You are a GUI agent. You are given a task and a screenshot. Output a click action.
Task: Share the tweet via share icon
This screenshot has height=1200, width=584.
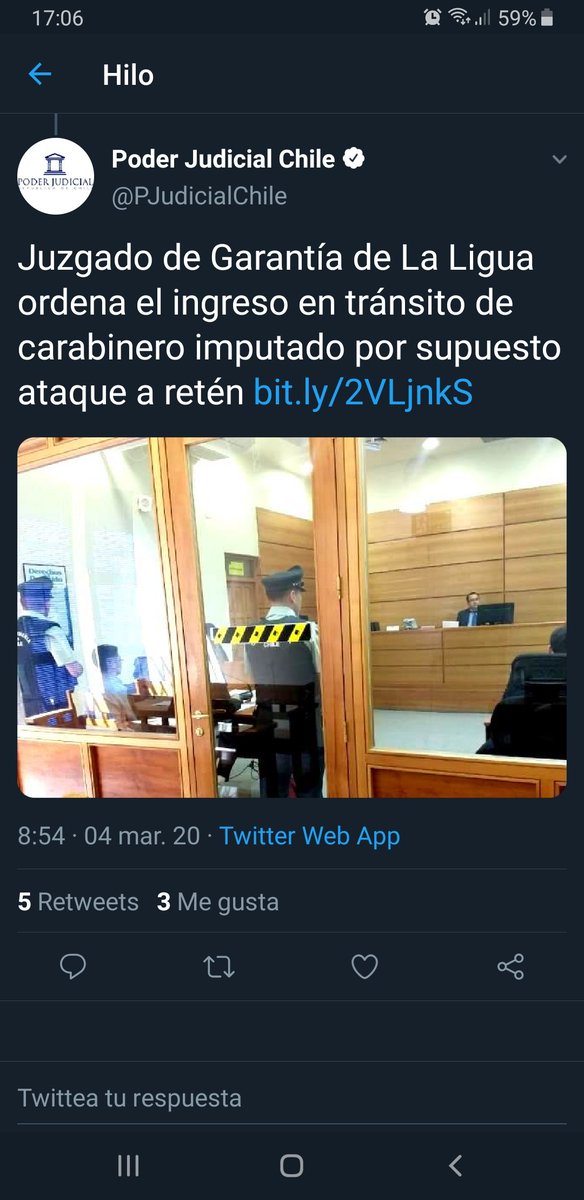pyautogui.click(x=510, y=966)
